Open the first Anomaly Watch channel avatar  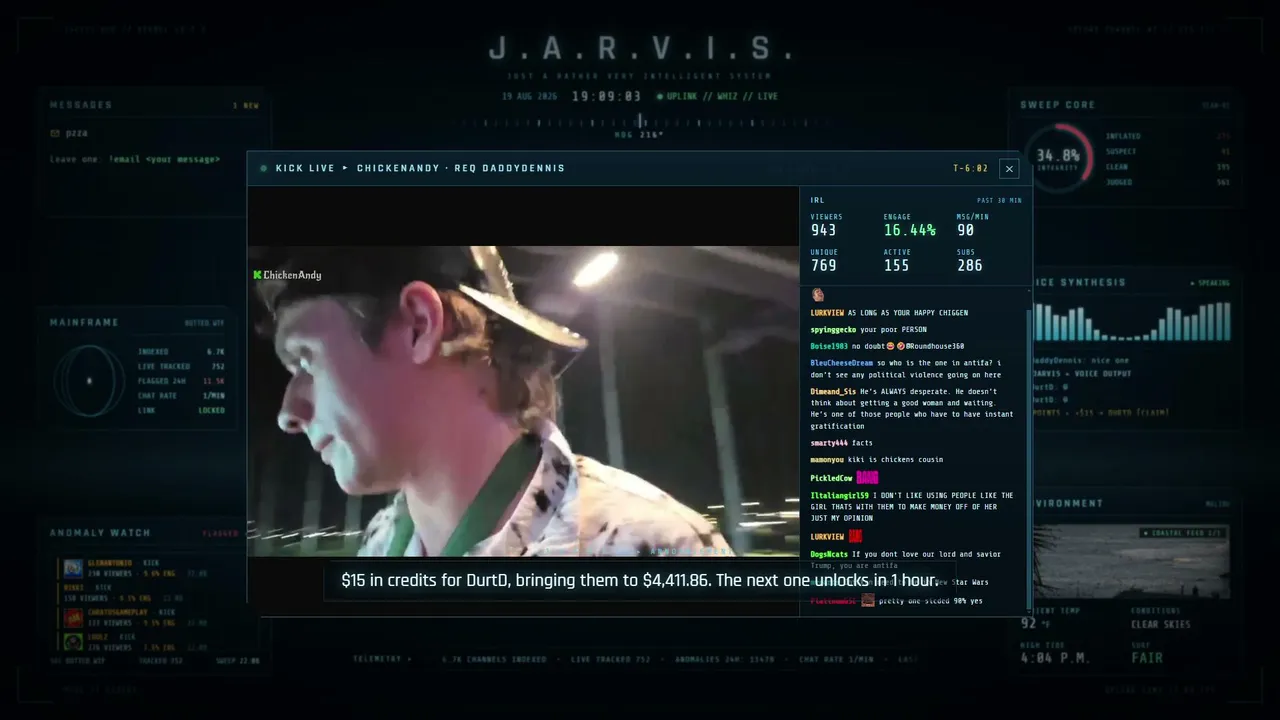coord(73,568)
